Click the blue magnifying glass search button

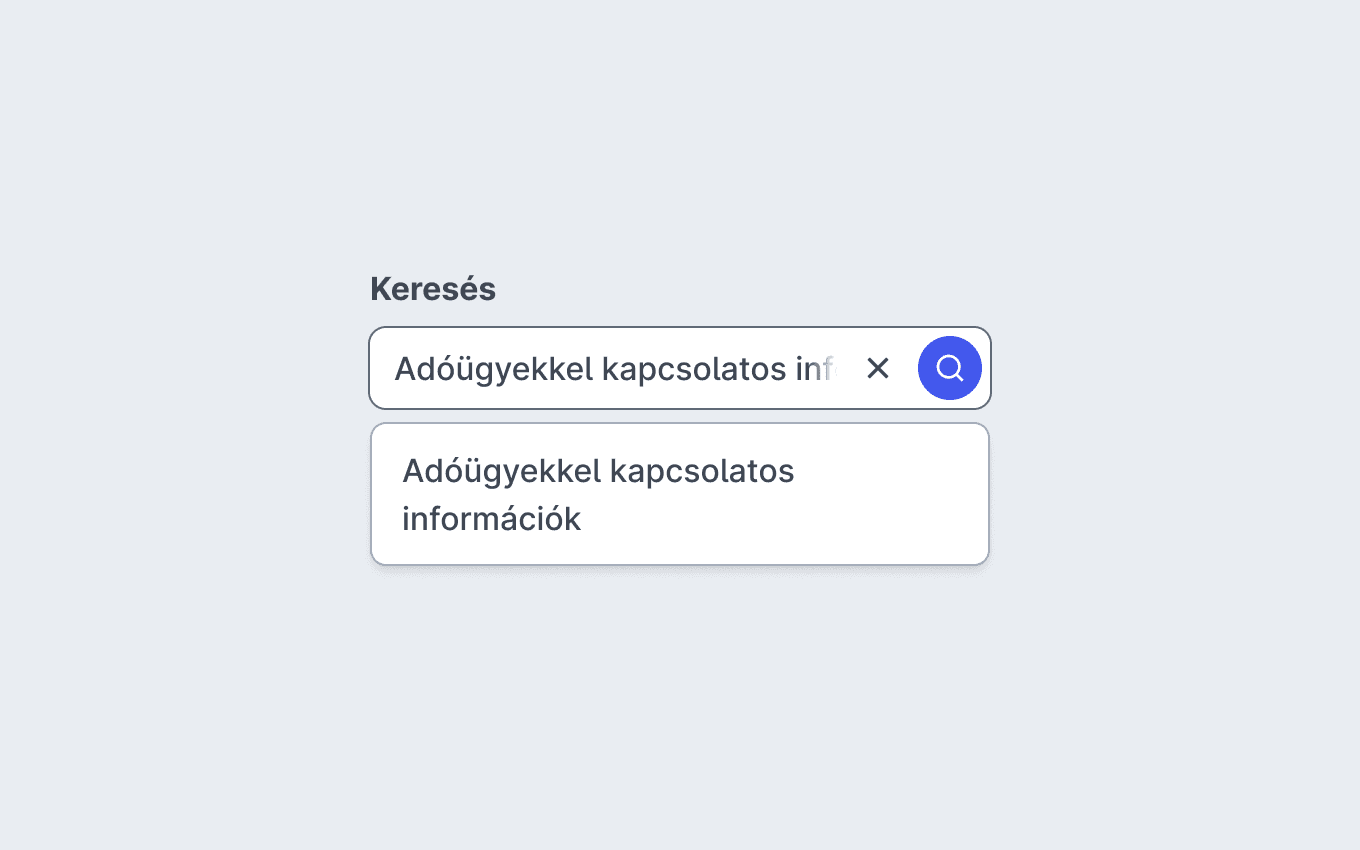[950, 368]
